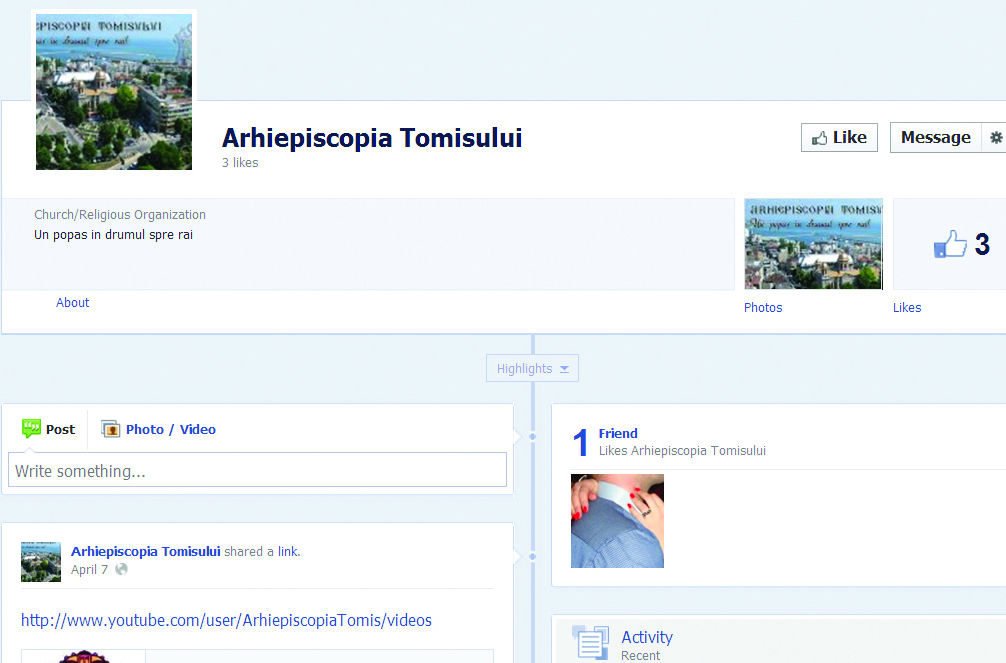Open the friend thumbnail with red nail polish
The width and height of the screenshot is (1006, 663).
click(617, 520)
